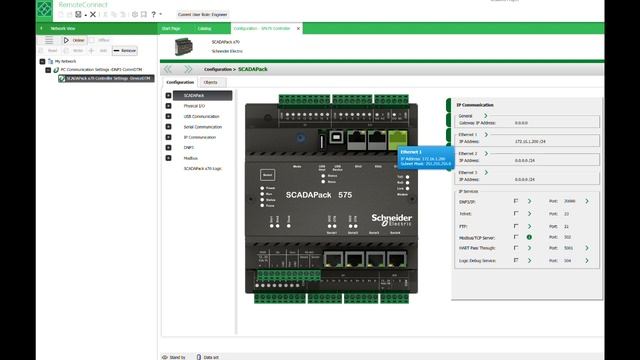
Task: Enable the Logic Debug Service checkbox
Action: [516, 260]
